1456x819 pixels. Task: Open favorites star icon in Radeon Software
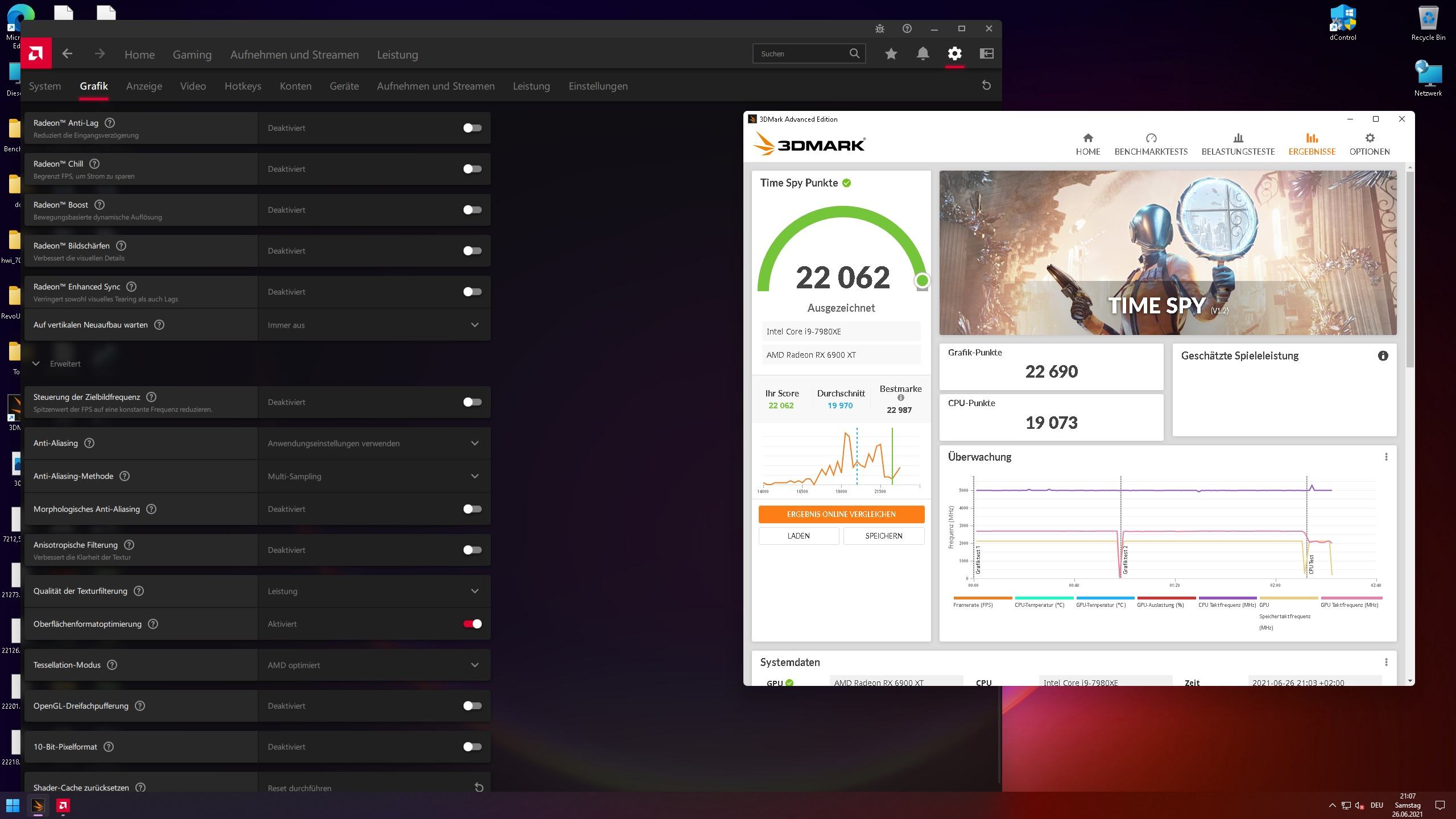[x=891, y=53]
